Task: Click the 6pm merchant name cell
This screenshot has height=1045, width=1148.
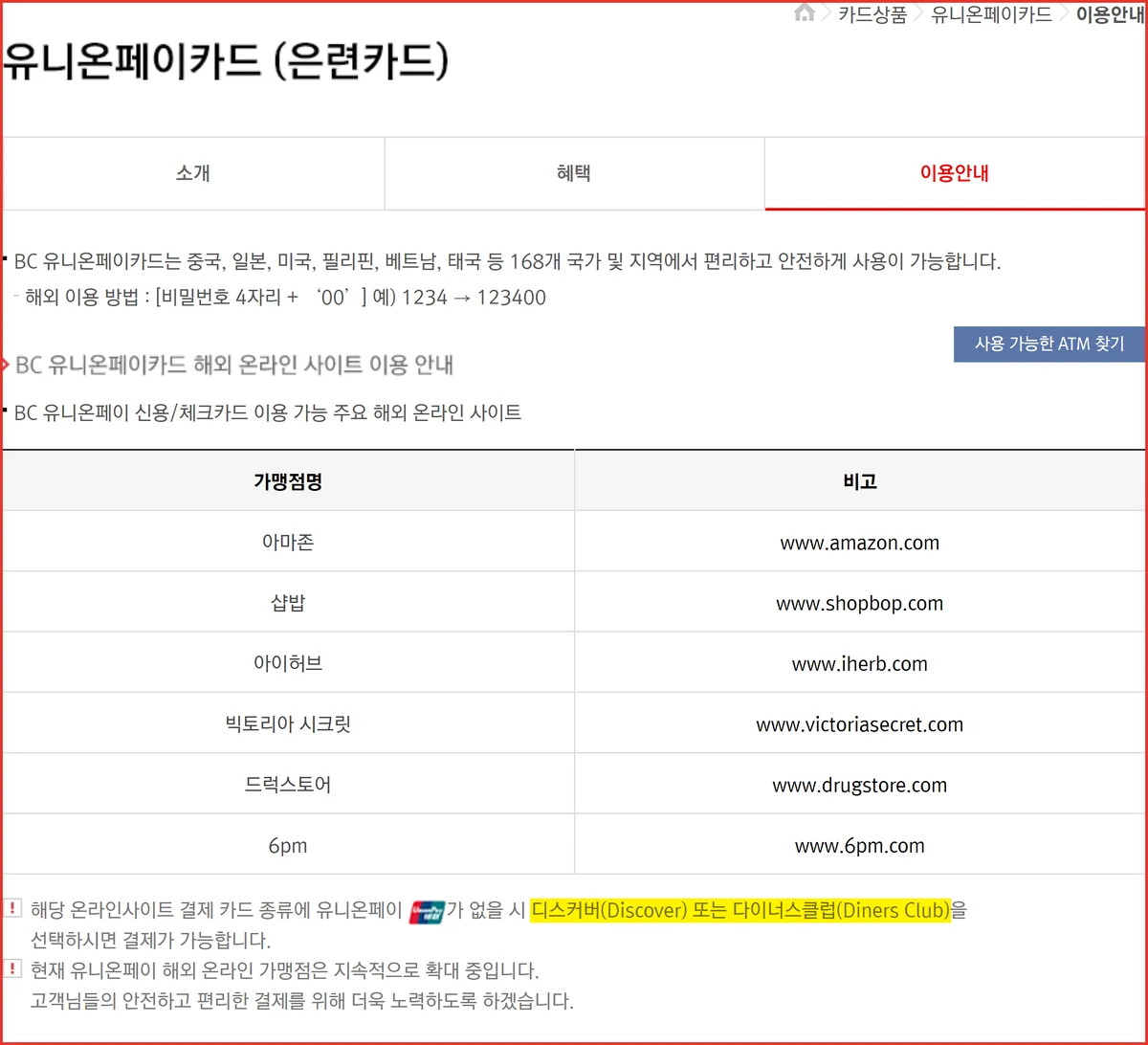Action: click(288, 845)
